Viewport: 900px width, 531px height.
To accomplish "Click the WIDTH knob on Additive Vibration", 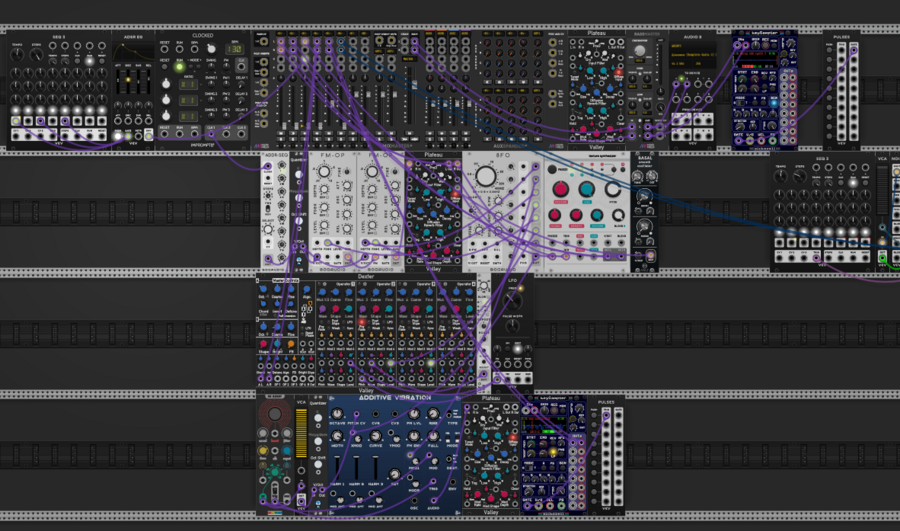I will (x=338, y=436).
